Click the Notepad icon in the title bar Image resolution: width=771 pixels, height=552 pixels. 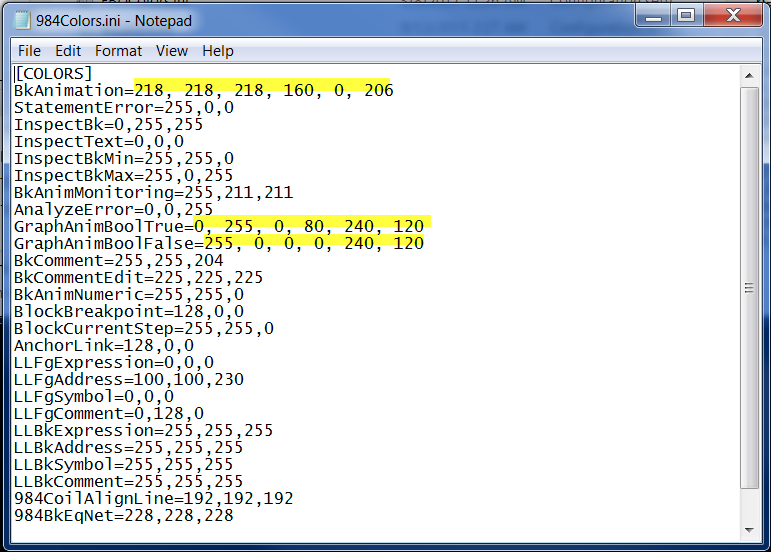tap(22, 21)
